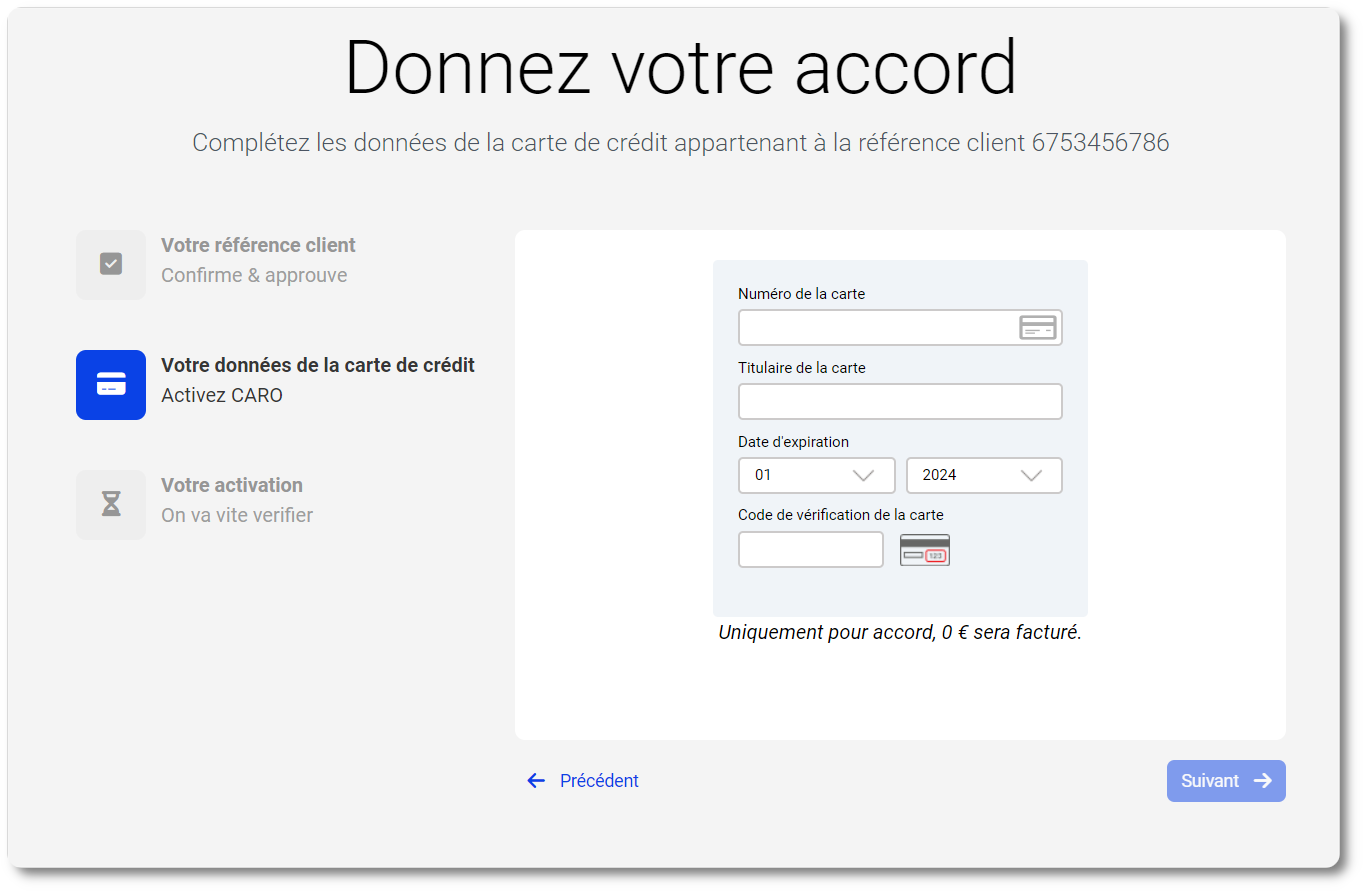Focus the Titulaire de la carte field
The image size is (1363, 891).
pos(900,402)
